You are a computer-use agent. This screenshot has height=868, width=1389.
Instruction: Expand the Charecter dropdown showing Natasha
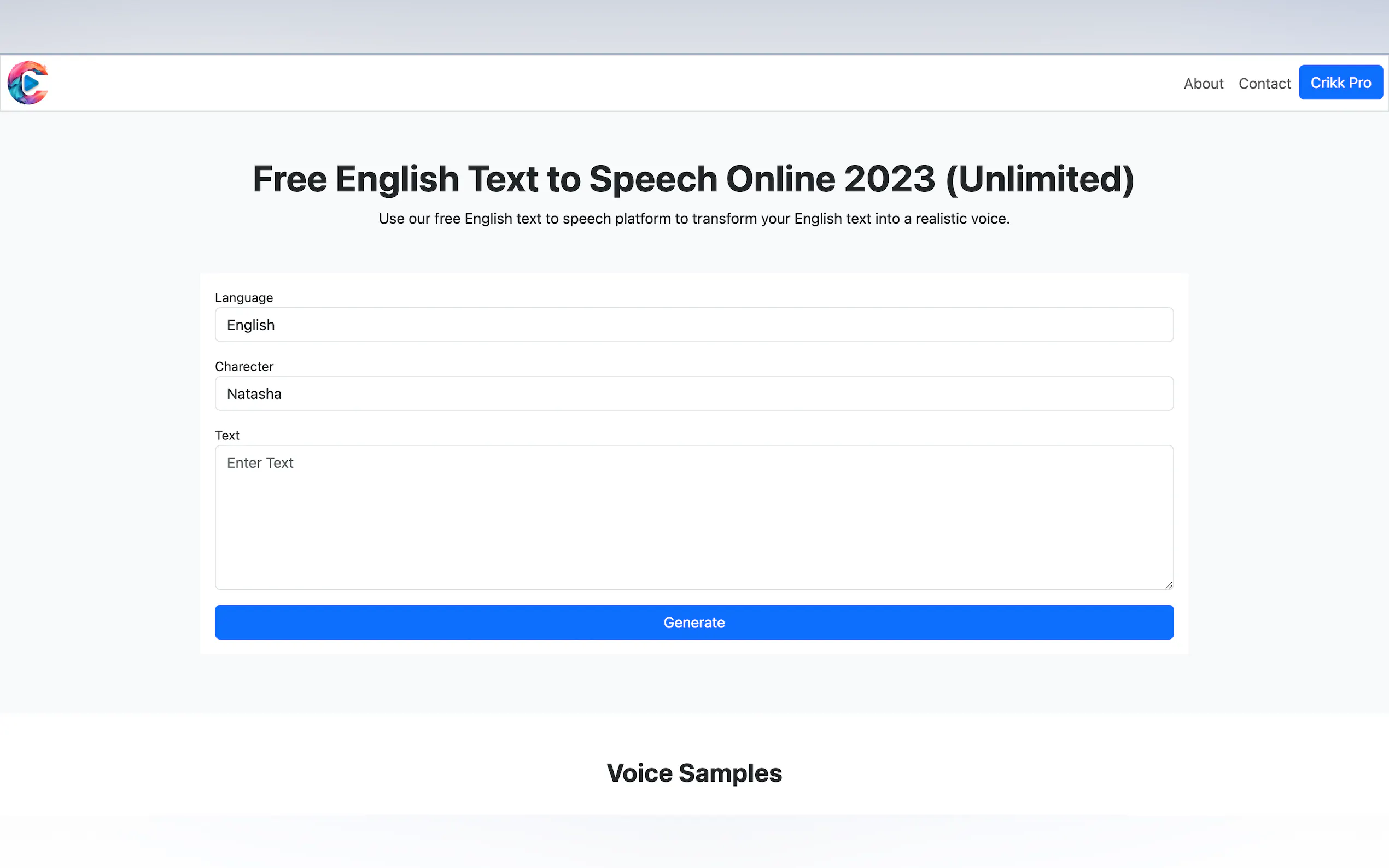(x=693, y=394)
